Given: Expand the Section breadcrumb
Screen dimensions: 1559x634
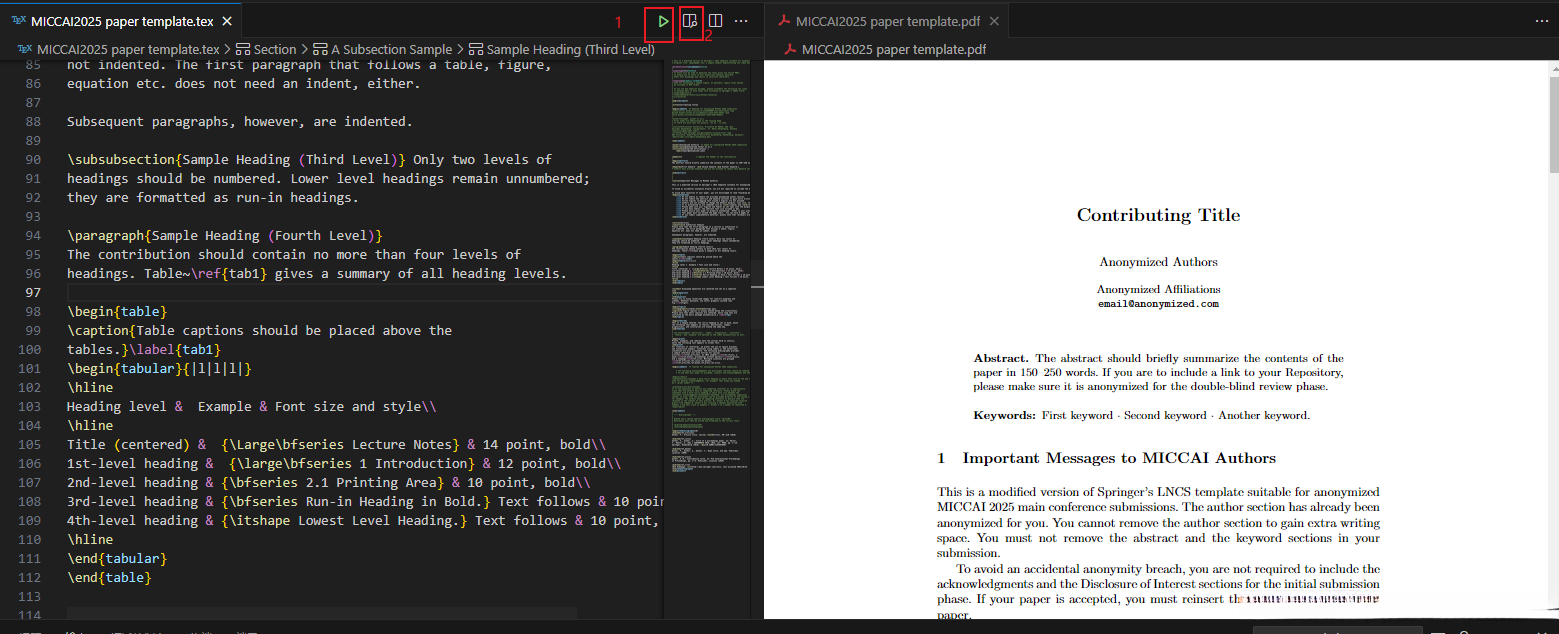Looking at the screenshot, I should coord(274,49).
